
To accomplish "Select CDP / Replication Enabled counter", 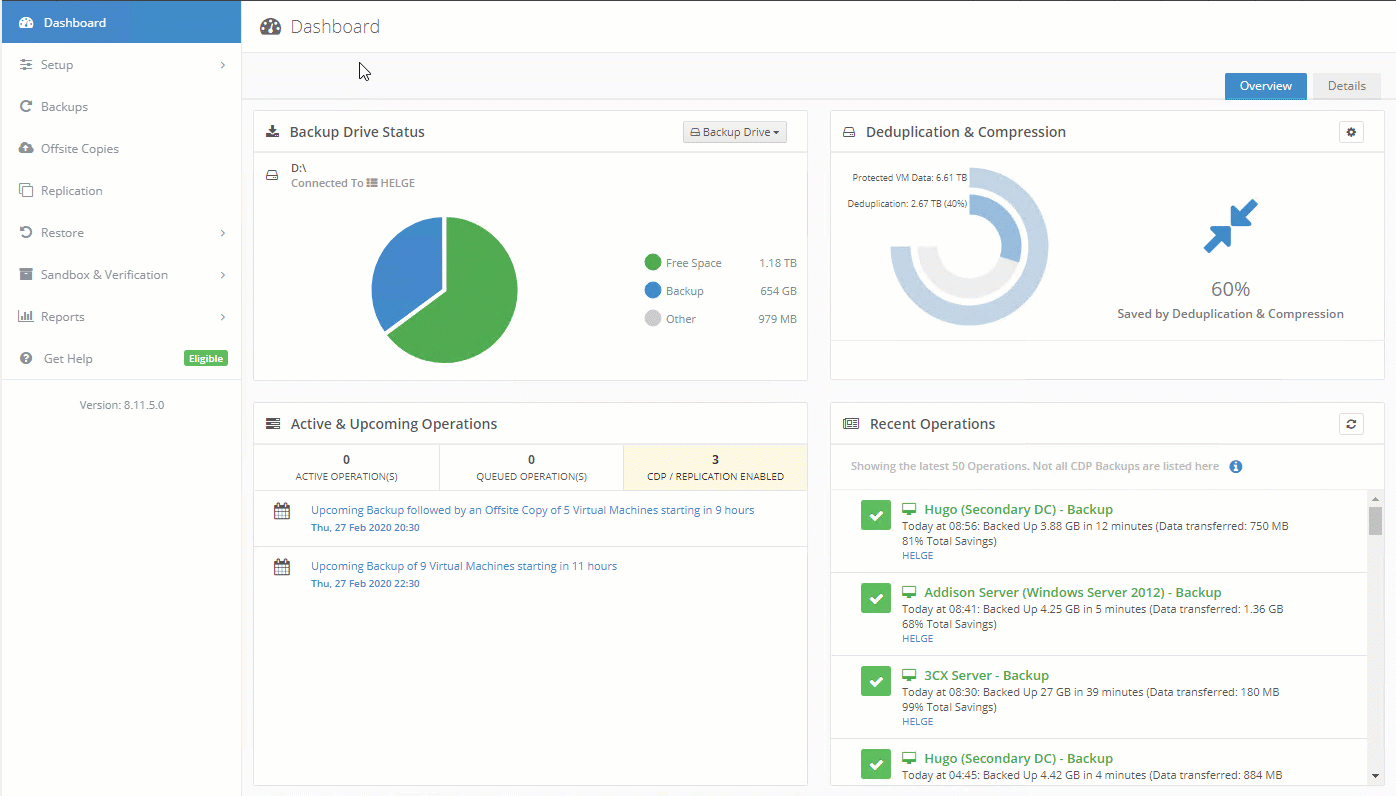I will [x=714, y=467].
